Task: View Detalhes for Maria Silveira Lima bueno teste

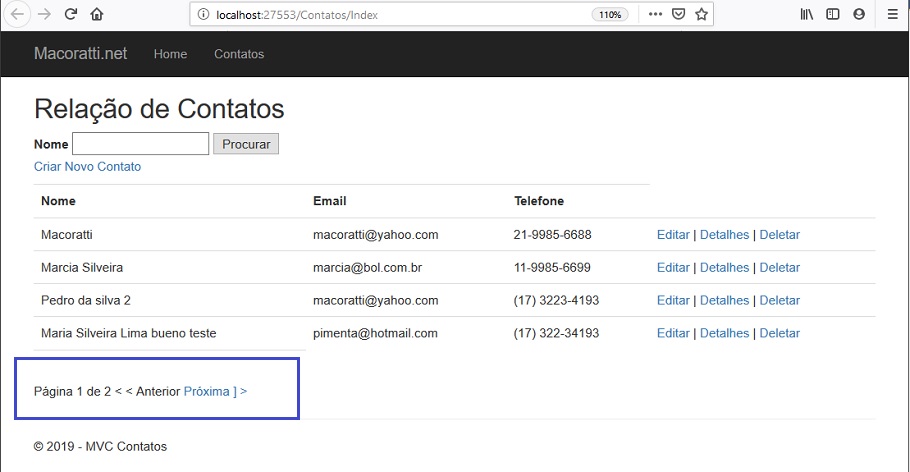Action: point(724,333)
